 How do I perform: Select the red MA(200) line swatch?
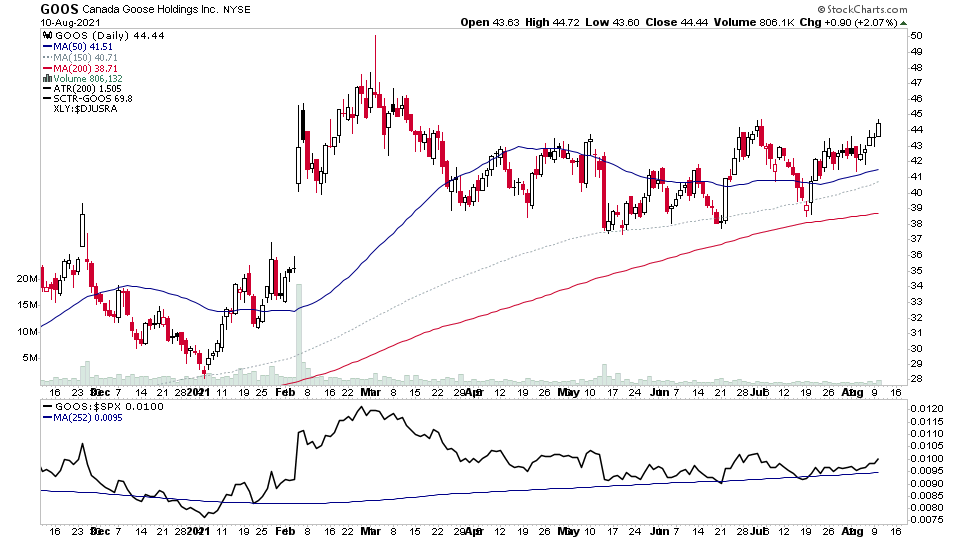[47, 69]
